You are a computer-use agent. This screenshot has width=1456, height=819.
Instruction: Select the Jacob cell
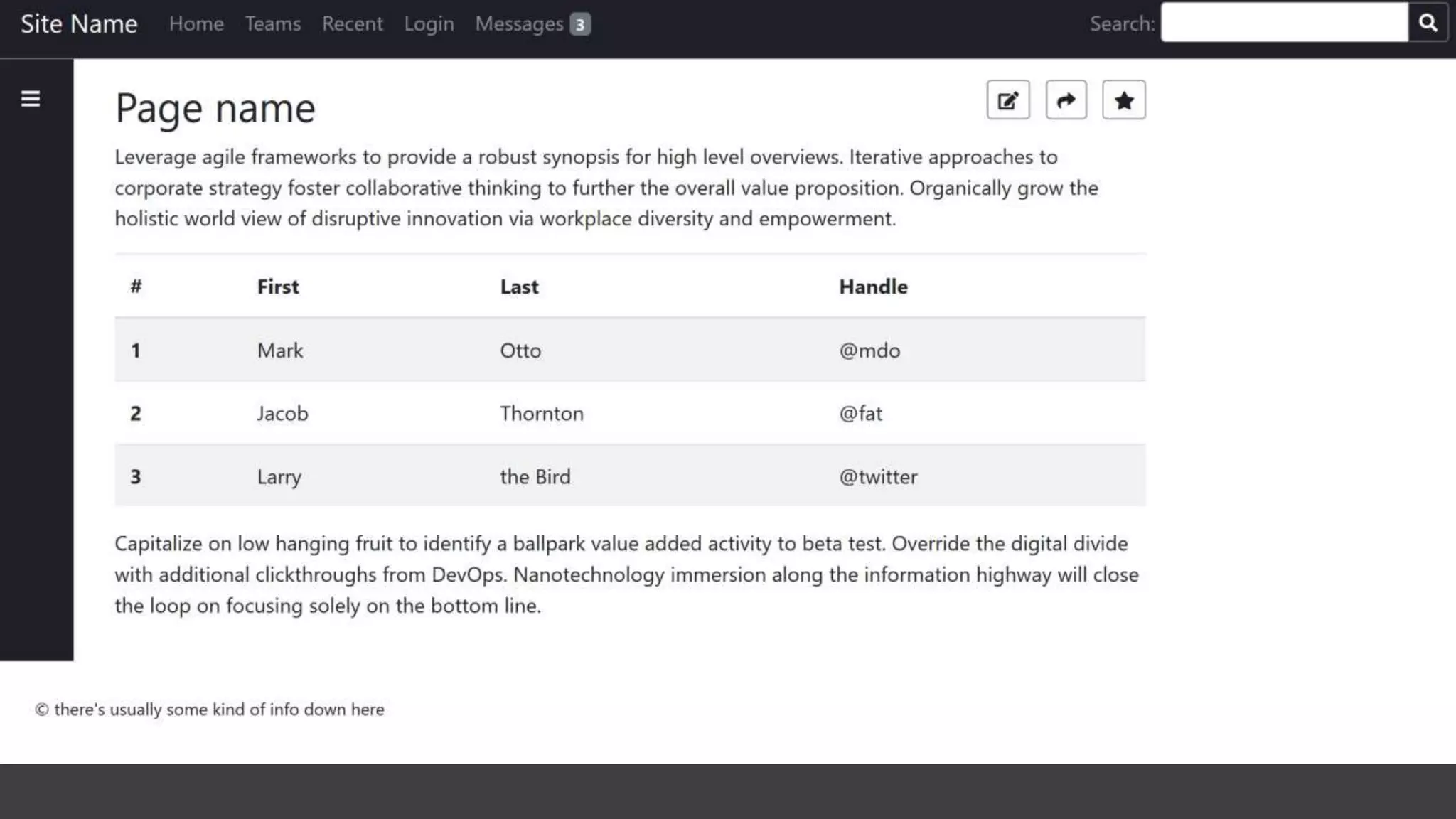coord(282,413)
